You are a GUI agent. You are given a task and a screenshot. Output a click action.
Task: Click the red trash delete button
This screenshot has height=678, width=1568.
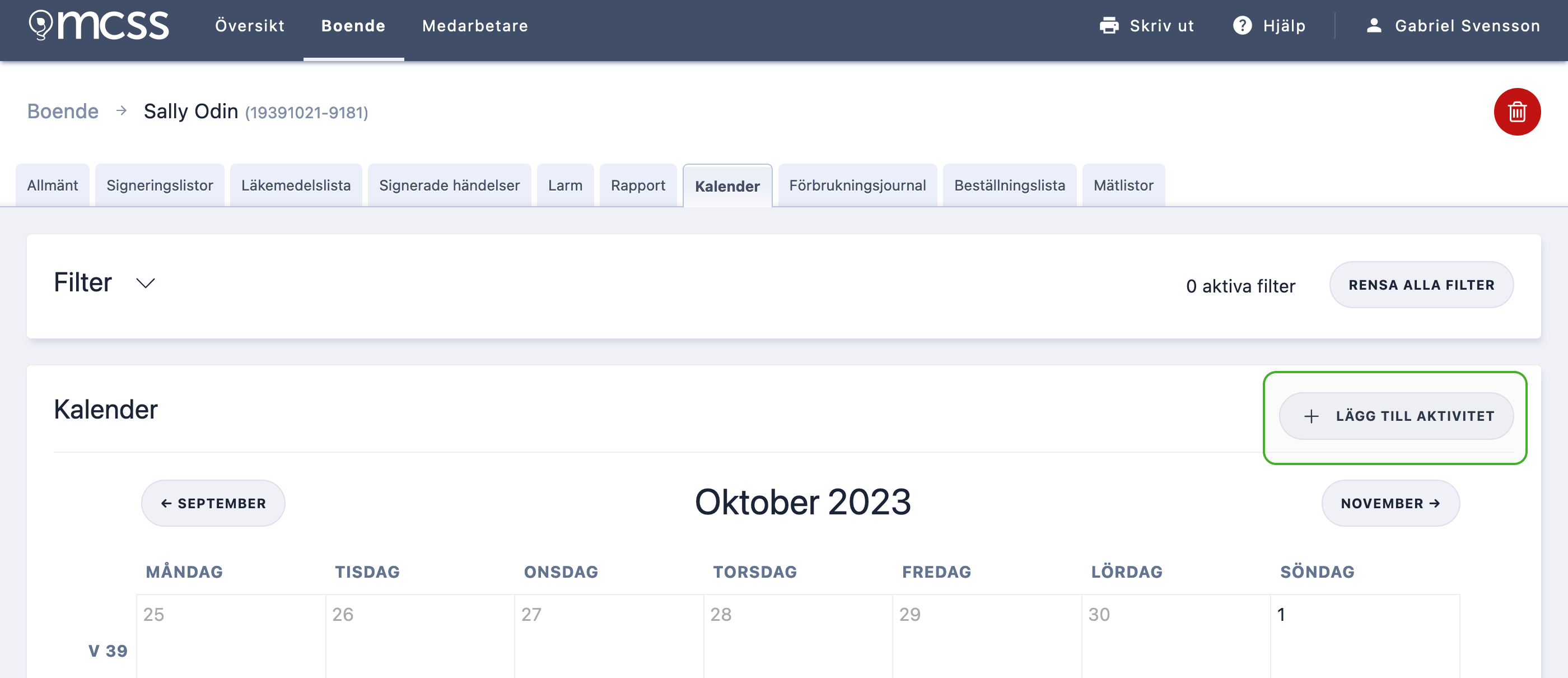tap(1517, 112)
